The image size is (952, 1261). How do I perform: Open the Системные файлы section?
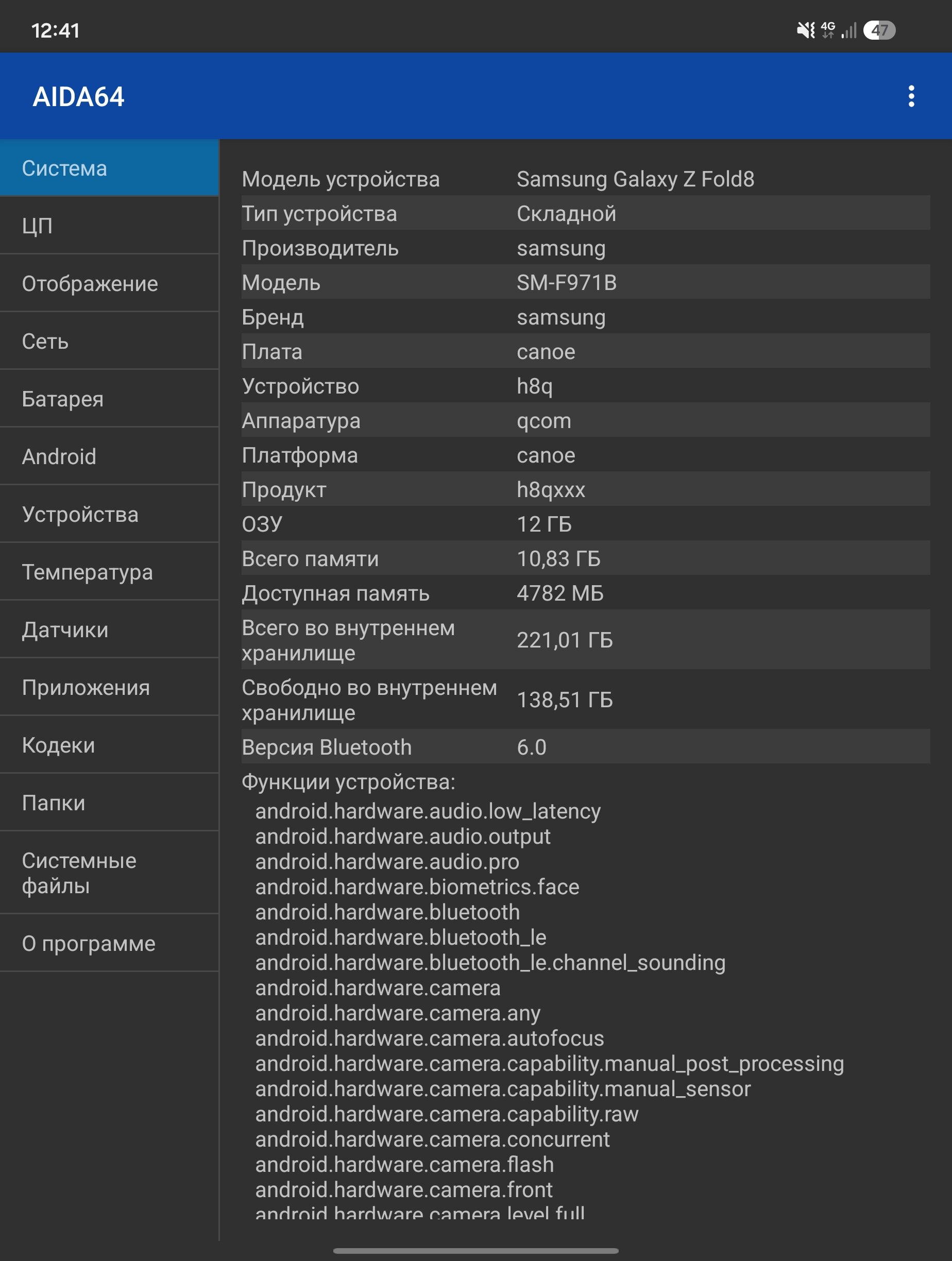[x=109, y=873]
